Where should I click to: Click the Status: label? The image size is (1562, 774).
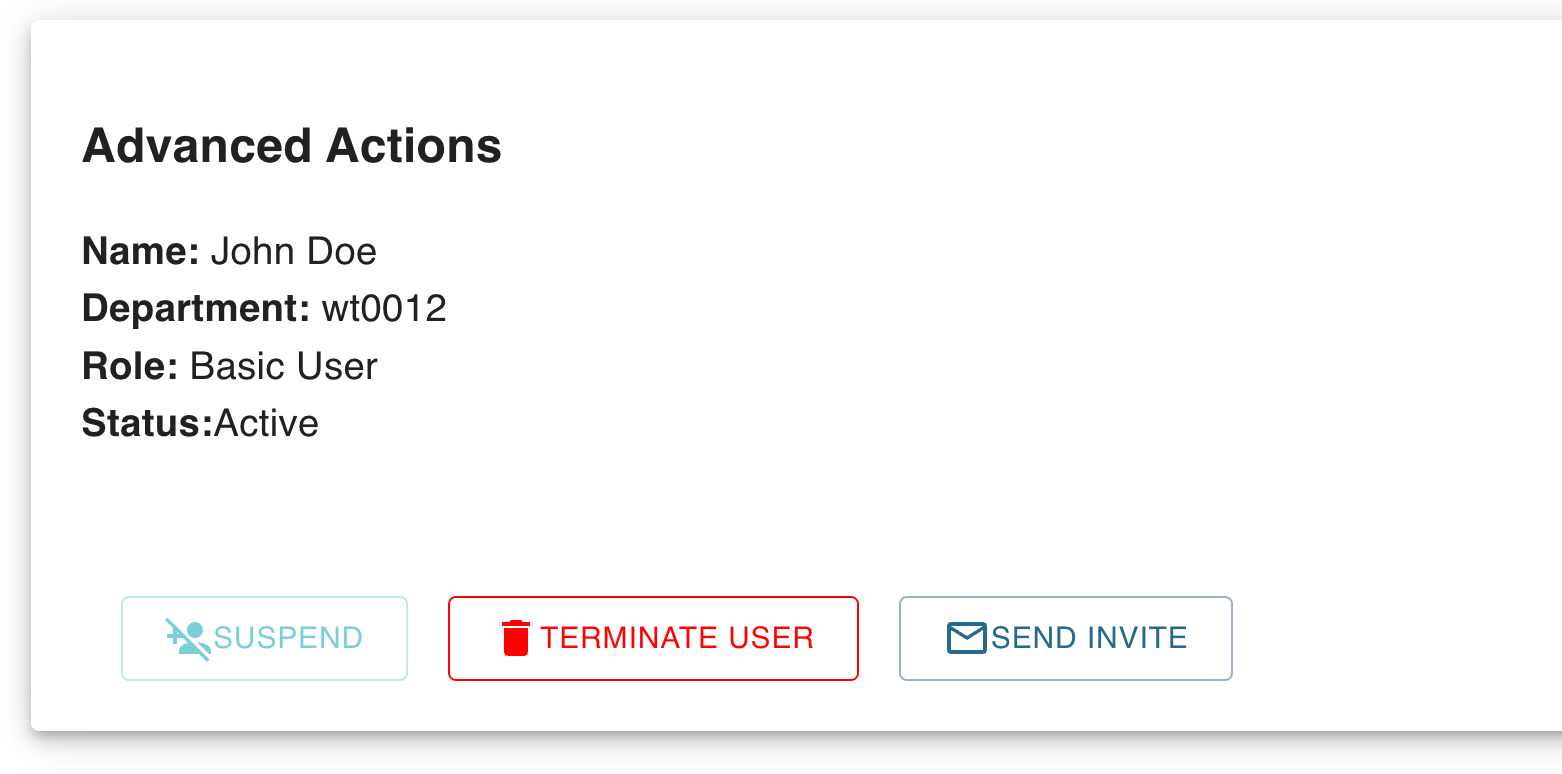pyautogui.click(x=146, y=423)
